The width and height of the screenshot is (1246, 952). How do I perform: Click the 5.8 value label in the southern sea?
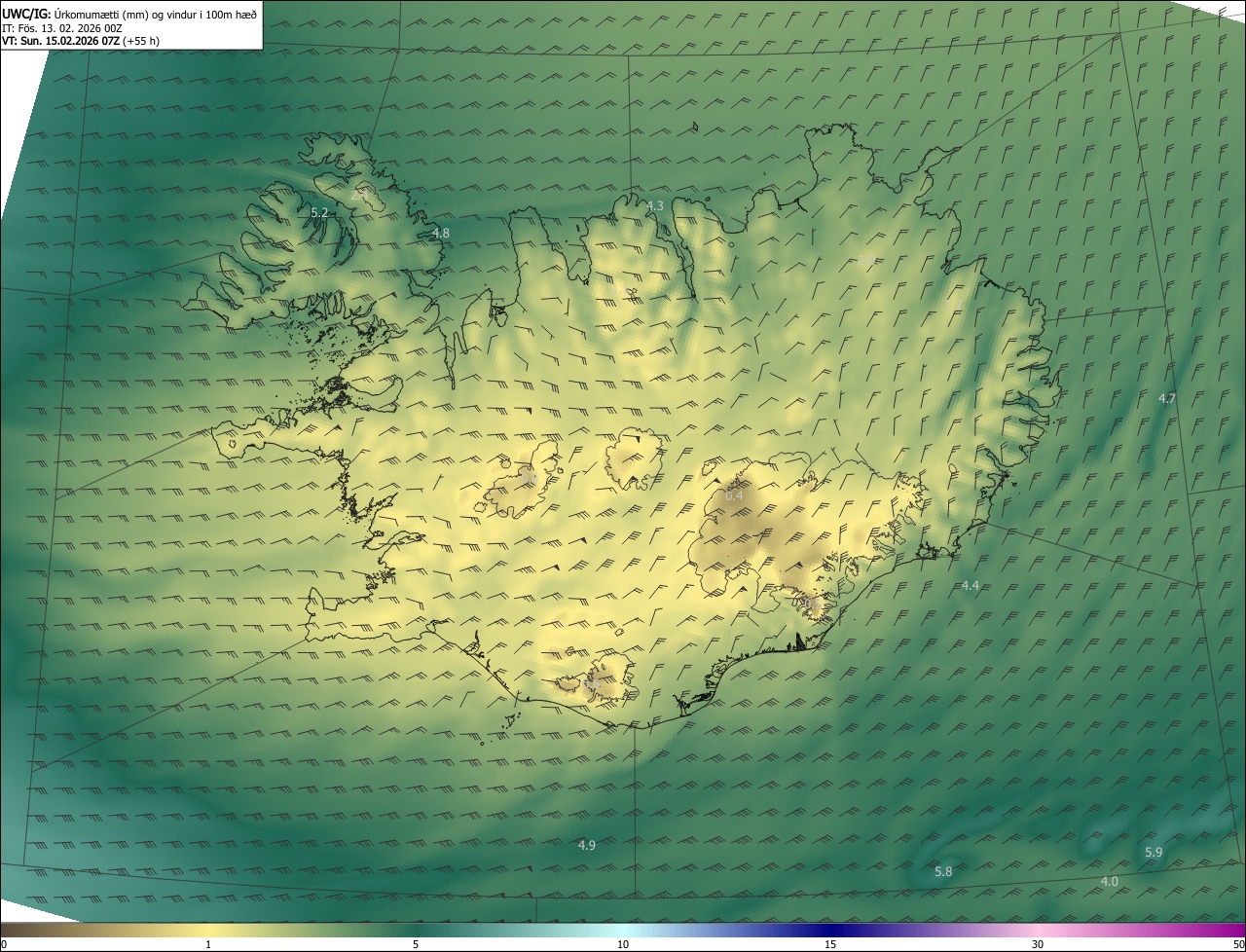[943, 871]
